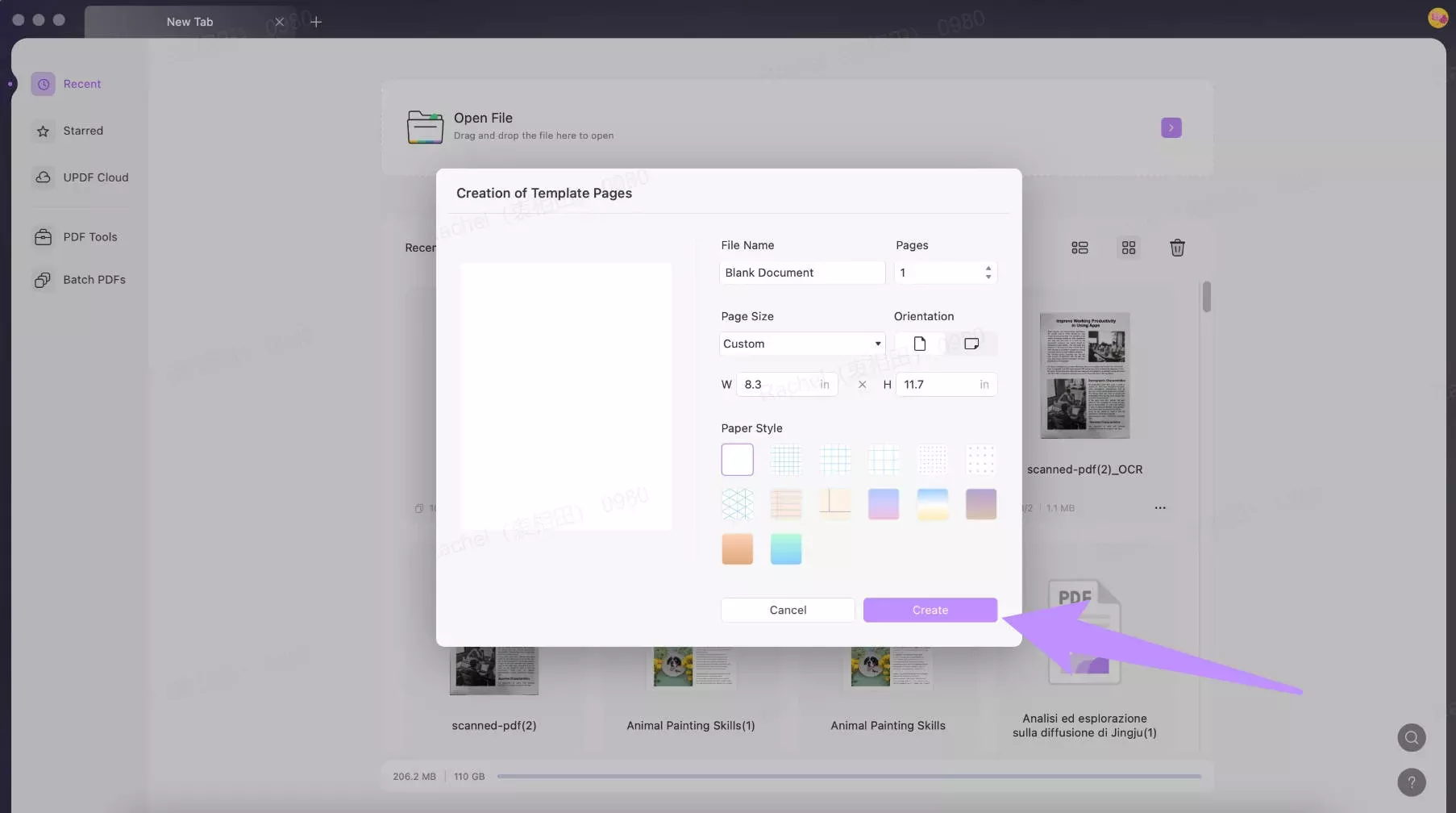Click the Open File folder icon
The height and width of the screenshot is (813, 1456).
click(x=425, y=127)
